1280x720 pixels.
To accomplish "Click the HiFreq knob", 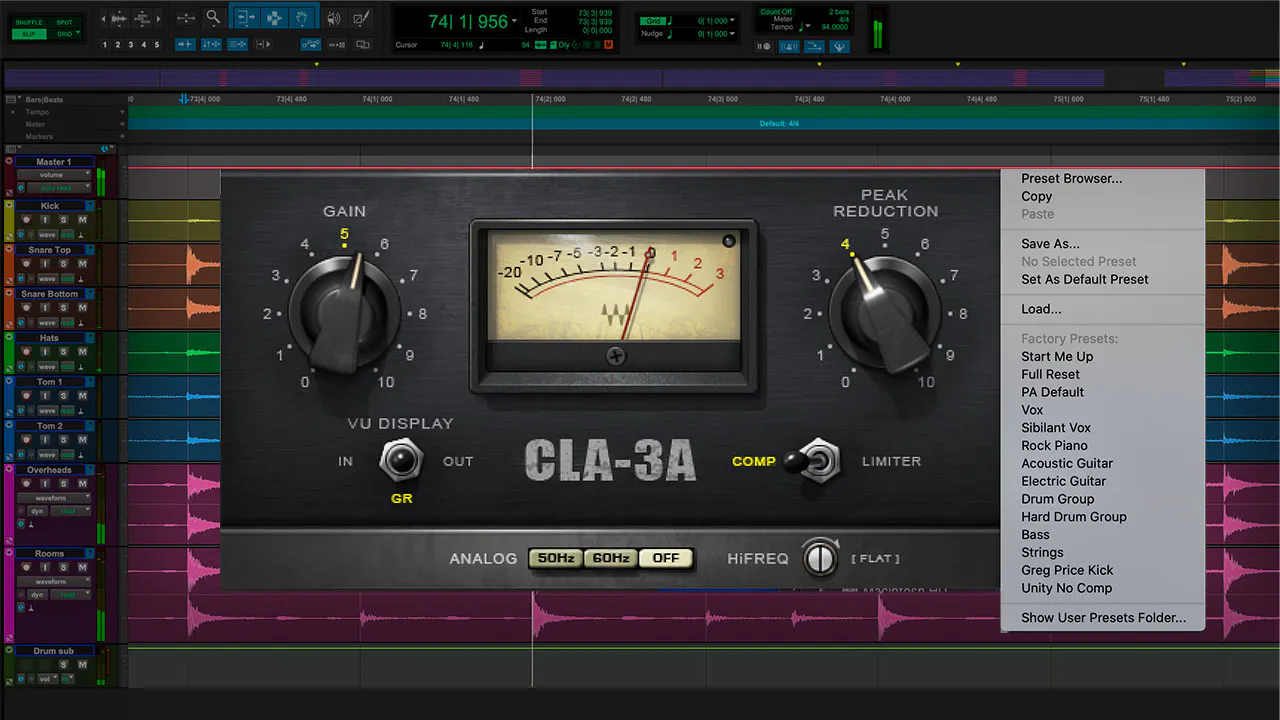I will click(821, 558).
